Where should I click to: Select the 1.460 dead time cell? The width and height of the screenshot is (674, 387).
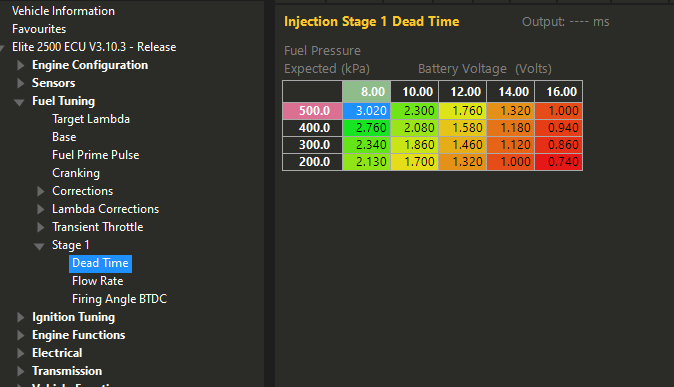tap(463, 145)
